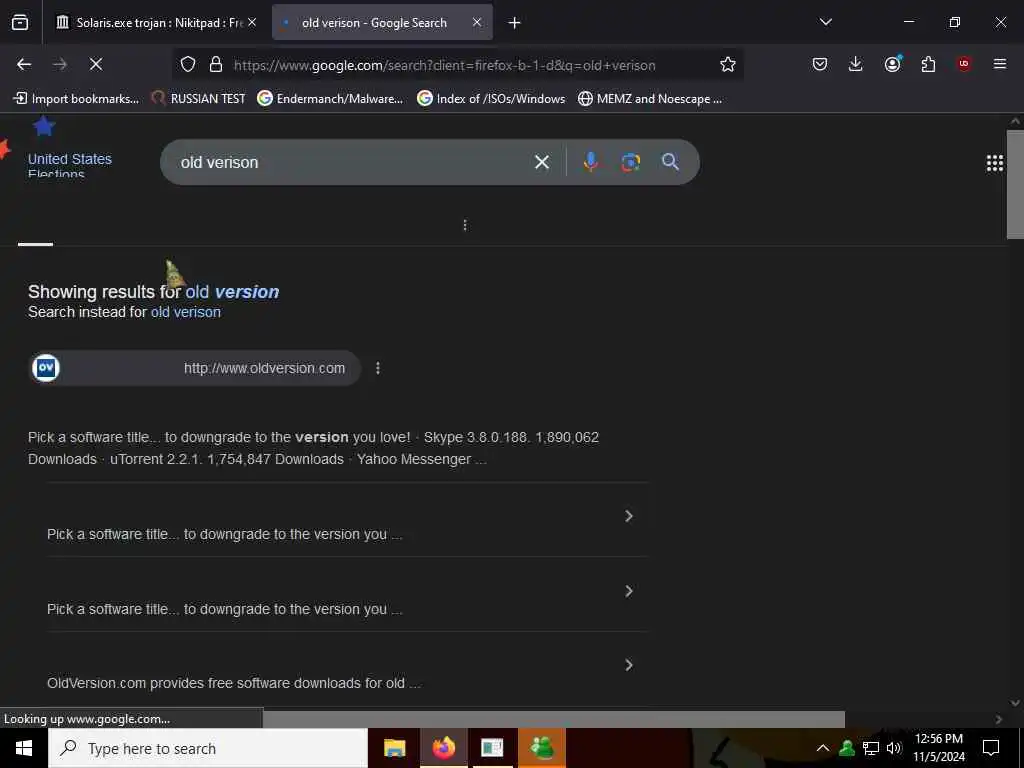The height and width of the screenshot is (768, 1024).
Task: Go back to the previous page
Action: 24,64
